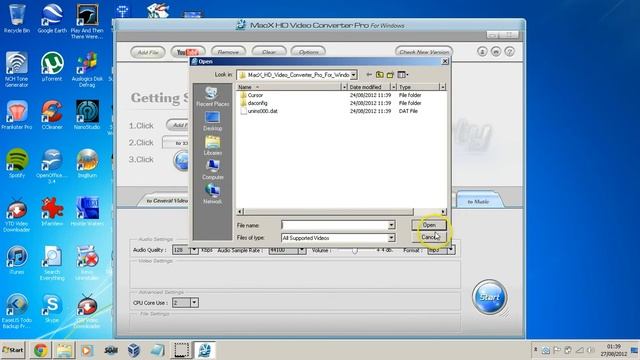This screenshot has width=640, height=360.
Task: Select the iTunes desktop icon
Action: pos(17,260)
